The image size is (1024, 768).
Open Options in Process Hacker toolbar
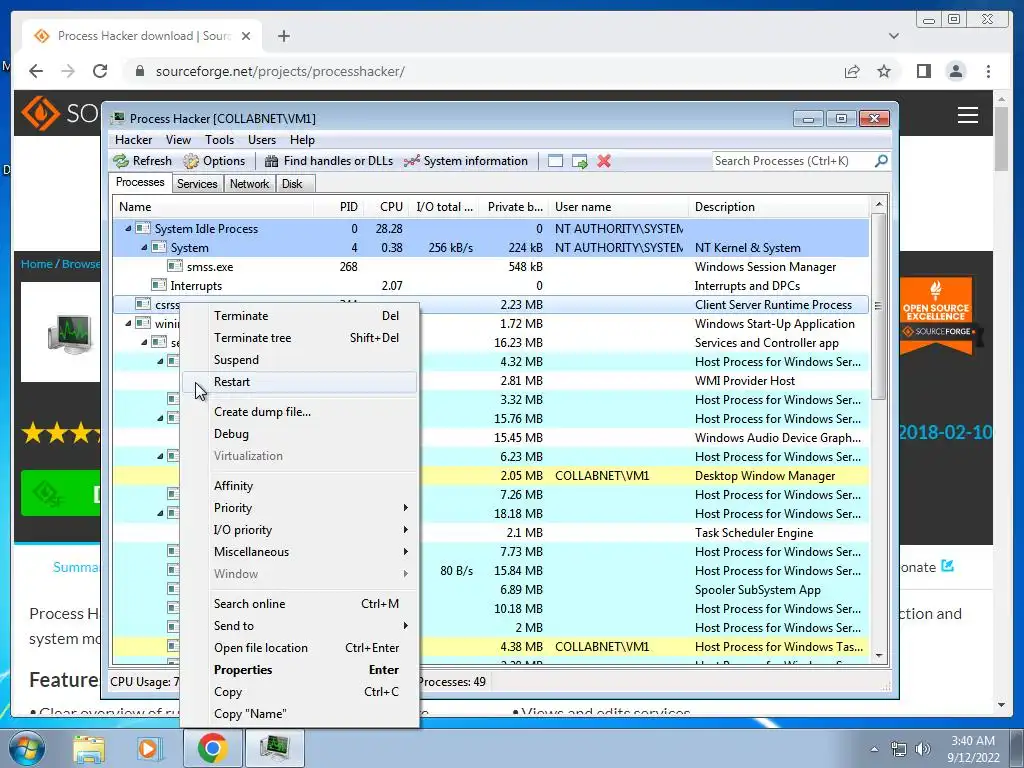pyautogui.click(x=214, y=161)
